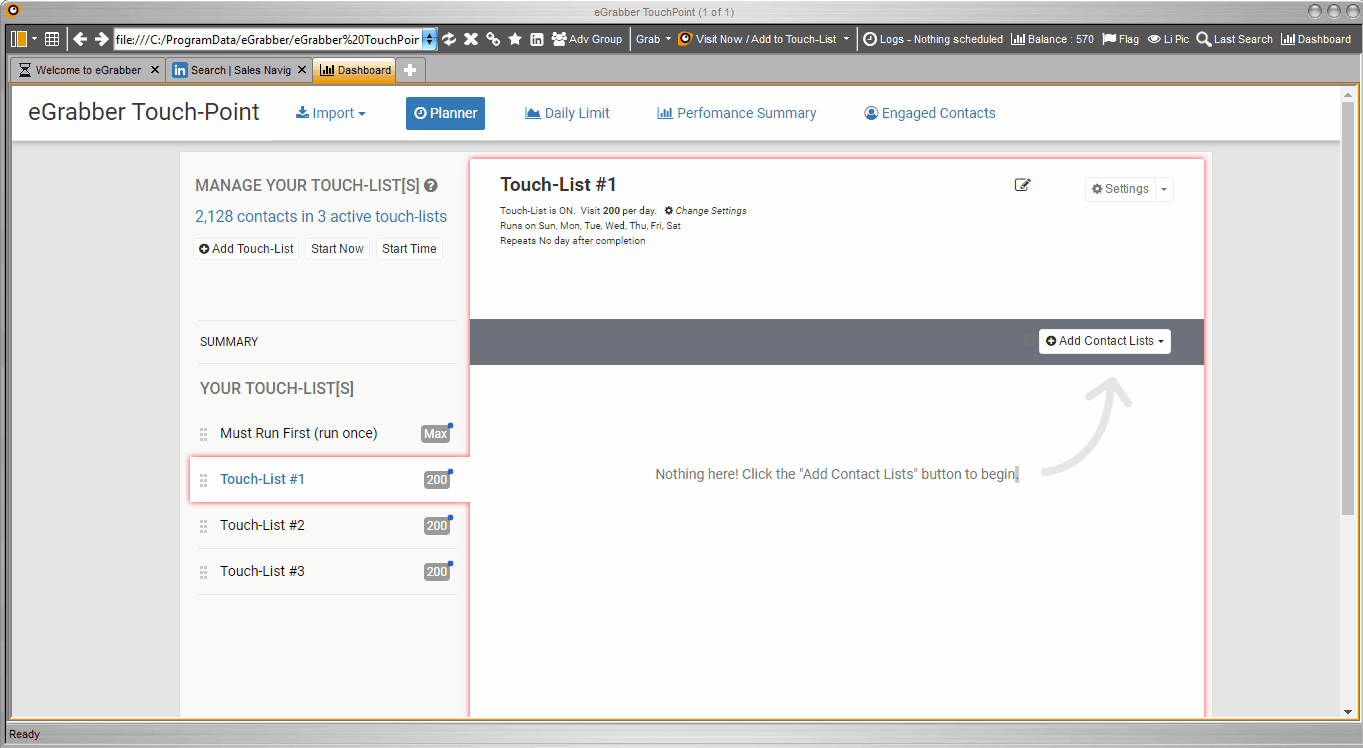Image resolution: width=1363 pixels, height=748 pixels.
Task: Select Must Run First (run once) list
Action: click(299, 433)
